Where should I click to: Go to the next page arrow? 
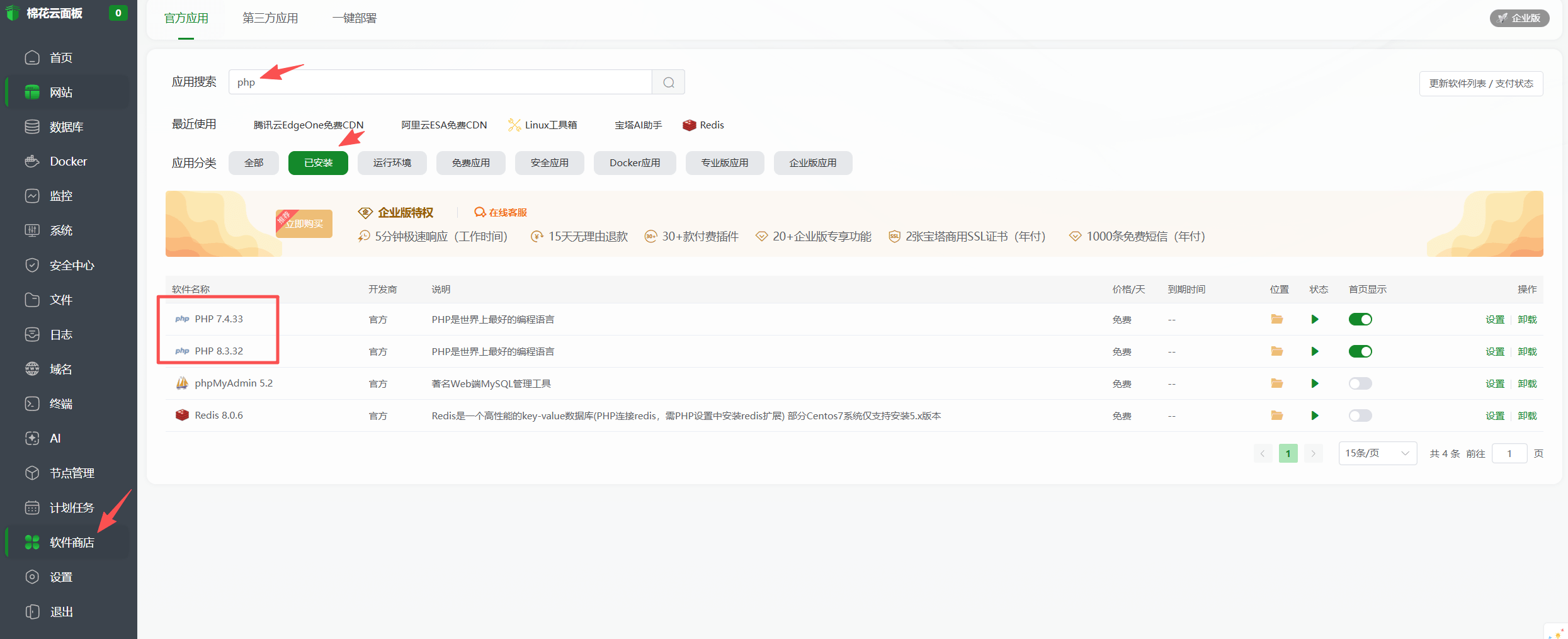click(1313, 453)
